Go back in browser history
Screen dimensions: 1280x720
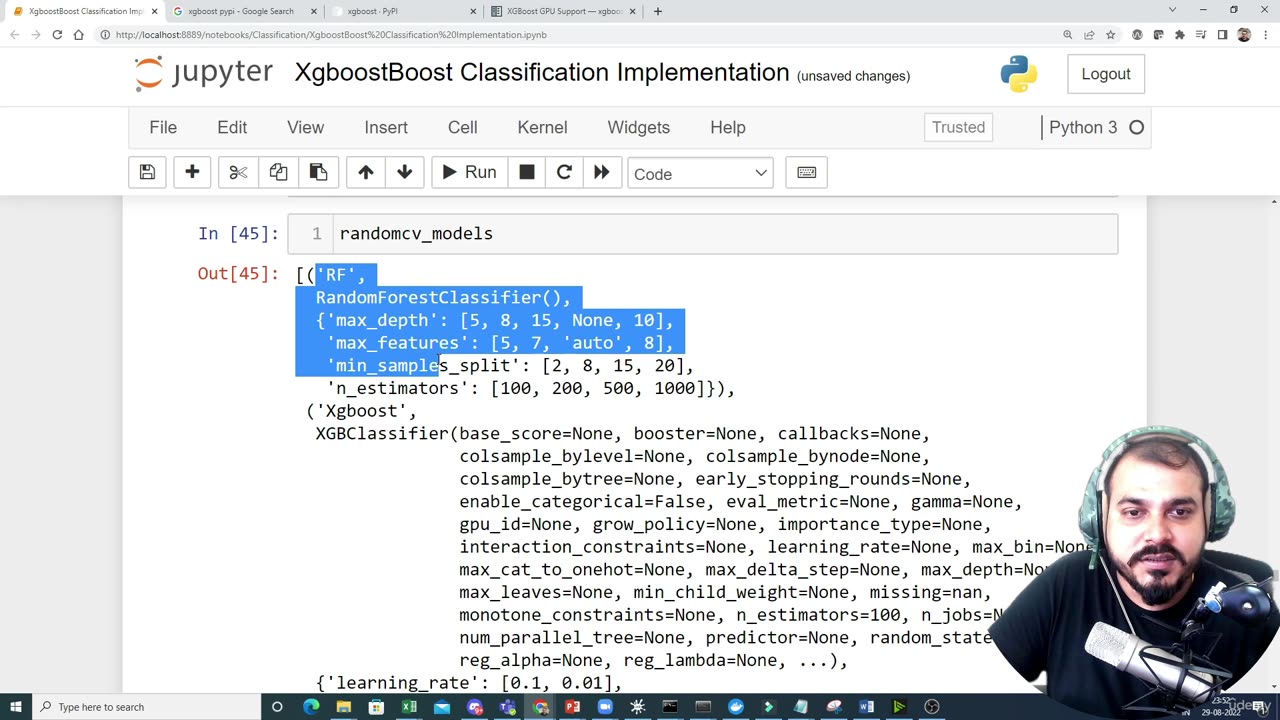tap(14, 35)
